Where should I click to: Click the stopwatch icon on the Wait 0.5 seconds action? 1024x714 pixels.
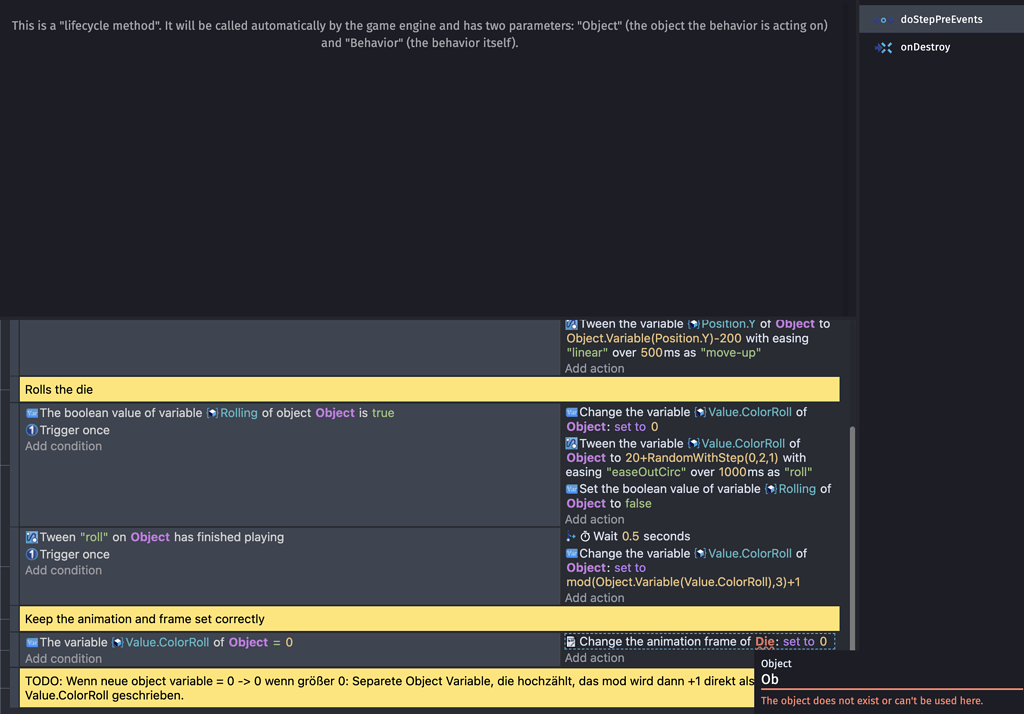585,536
